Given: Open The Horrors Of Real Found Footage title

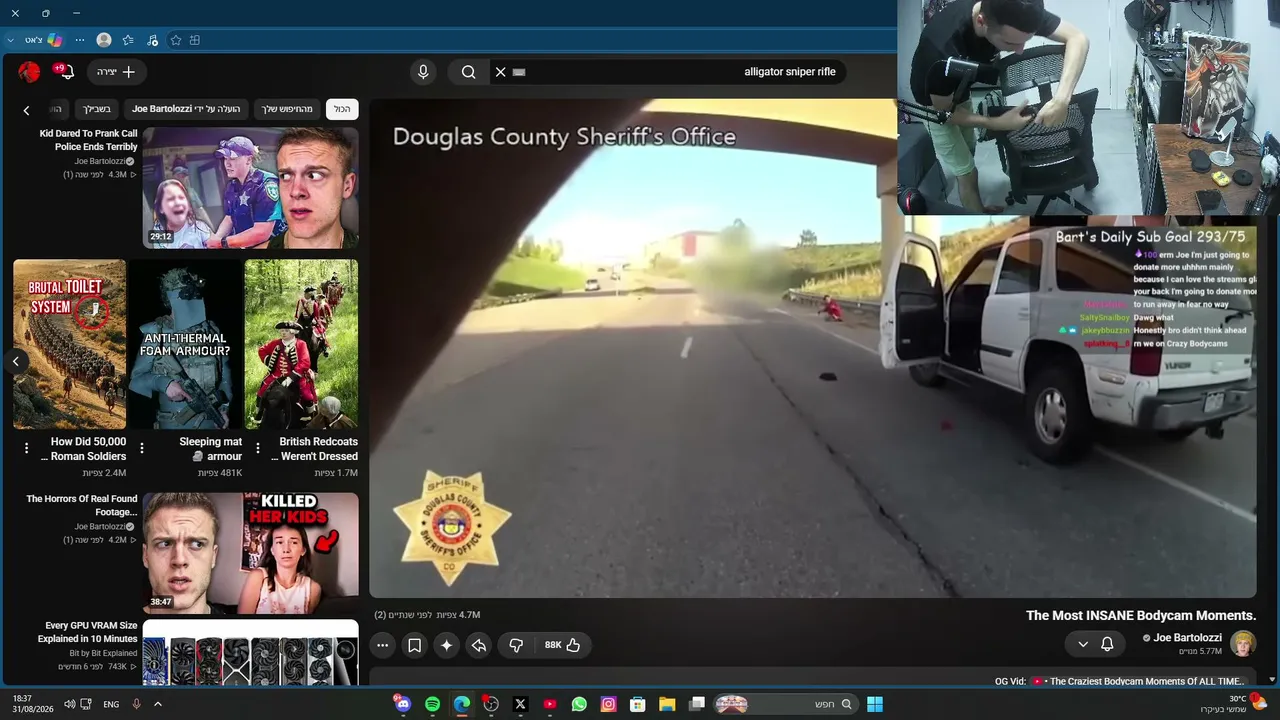Looking at the screenshot, I should [82, 505].
